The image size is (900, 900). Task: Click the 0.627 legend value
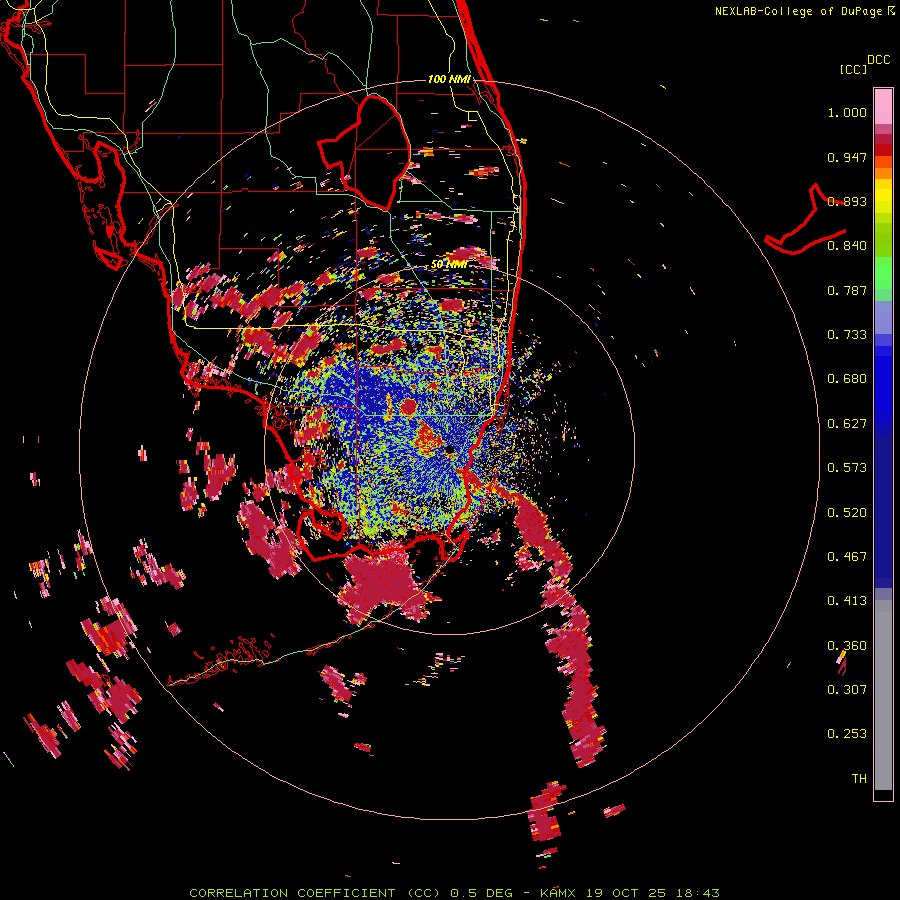click(847, 424)
